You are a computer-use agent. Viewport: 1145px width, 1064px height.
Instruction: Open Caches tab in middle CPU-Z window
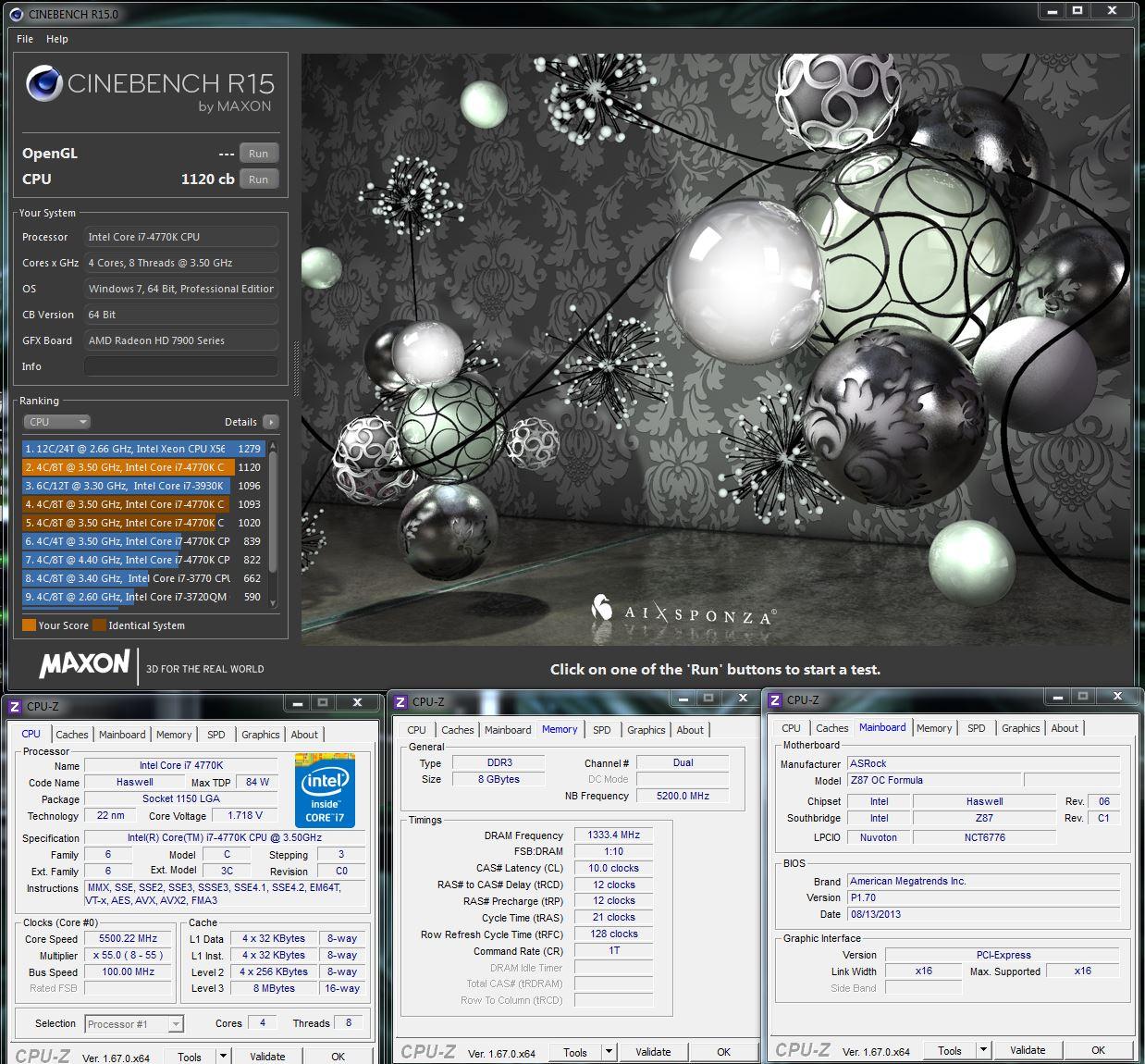458,730
